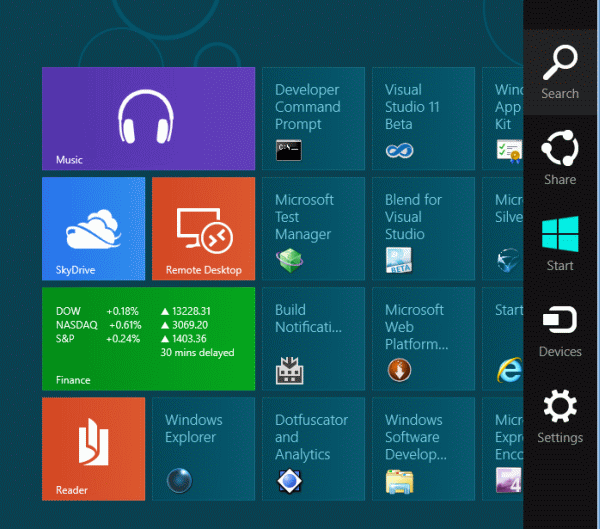Open the Devices charm
This screenshot has height=529, width=600.
tap(560, 330)
